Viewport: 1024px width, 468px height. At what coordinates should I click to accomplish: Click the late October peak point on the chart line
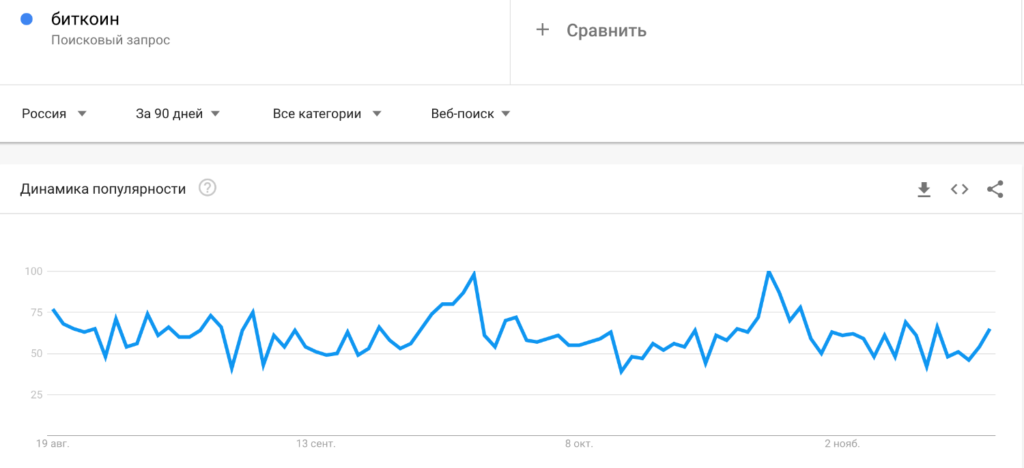click(x=769, y=271)
